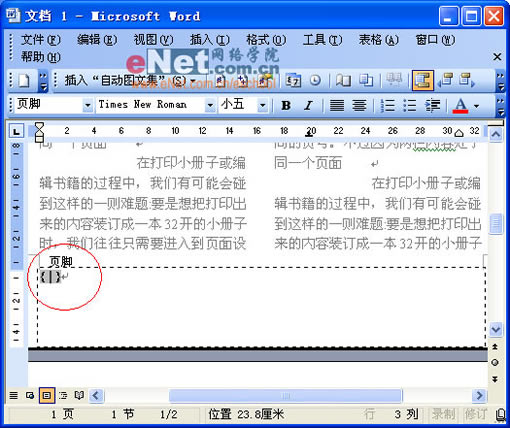Expand the style dropdown showing 页脚
The width and height of the screenshot is (510, 428).
point(88,105)
